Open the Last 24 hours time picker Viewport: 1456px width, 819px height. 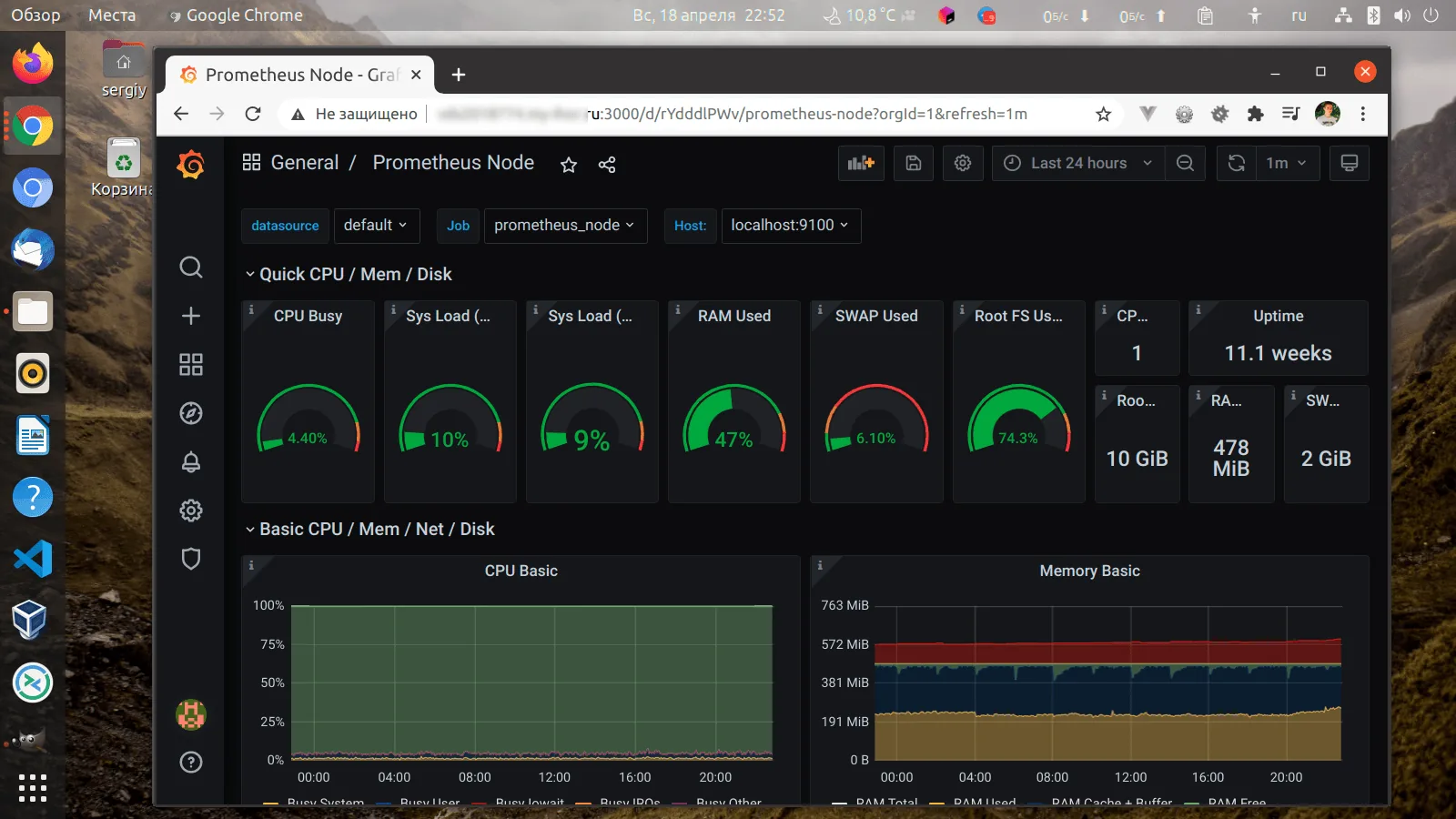(1077, 163)
